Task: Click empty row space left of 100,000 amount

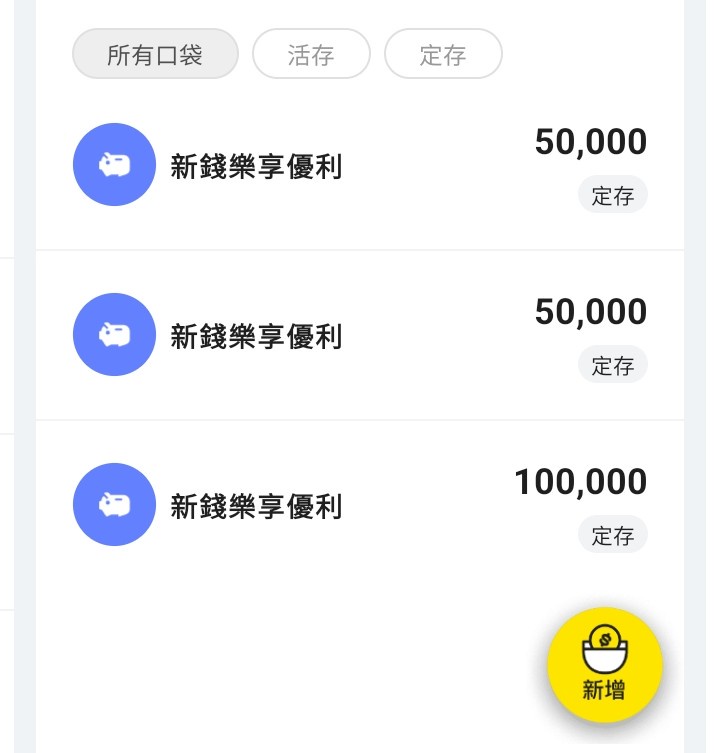Action: (x=430, y=506)
